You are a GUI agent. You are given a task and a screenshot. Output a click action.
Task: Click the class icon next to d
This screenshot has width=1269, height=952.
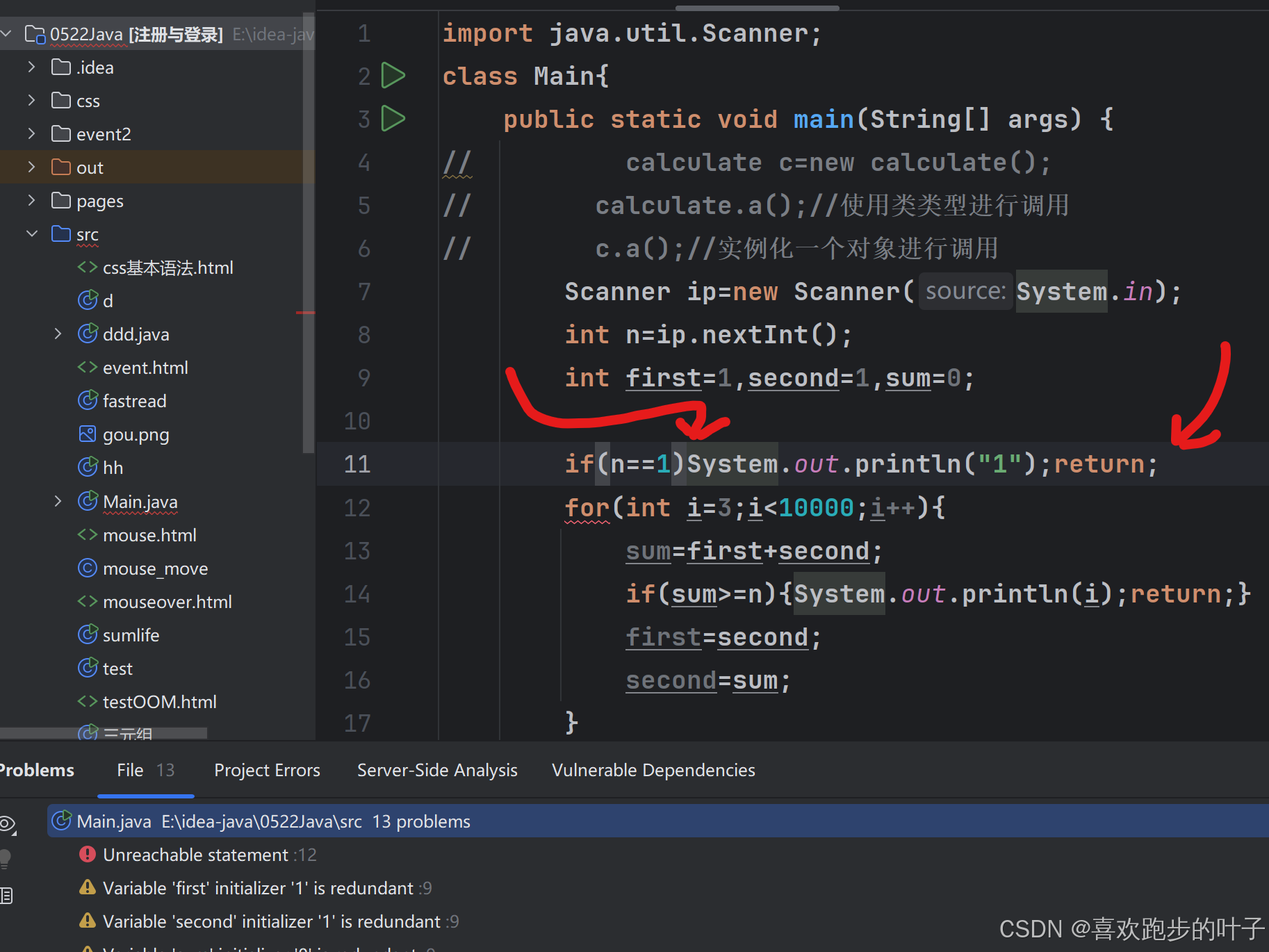[x=88, y=300]
